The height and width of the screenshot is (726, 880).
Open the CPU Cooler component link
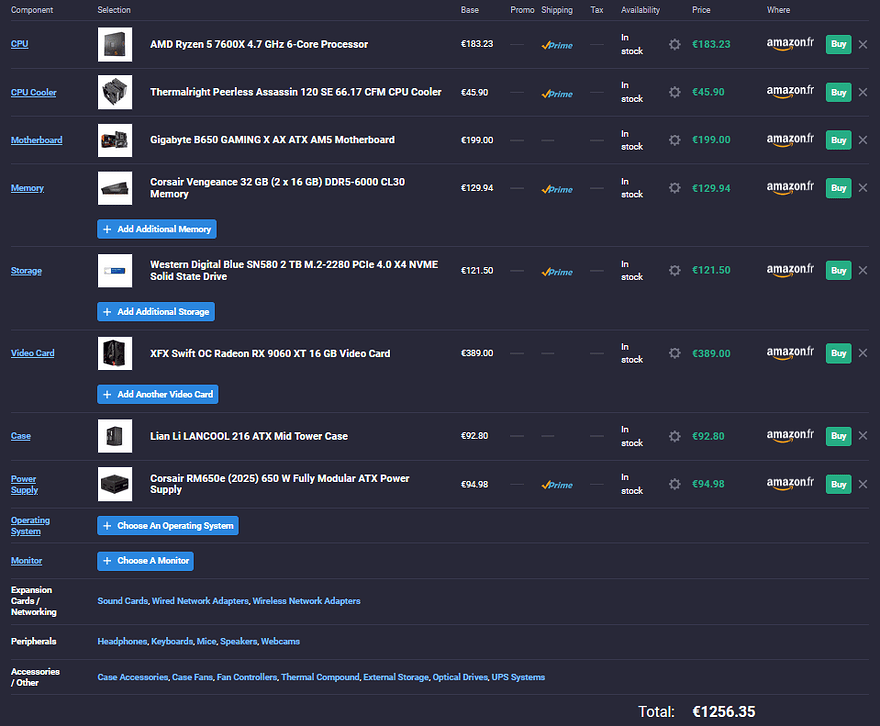click(34, 92)
